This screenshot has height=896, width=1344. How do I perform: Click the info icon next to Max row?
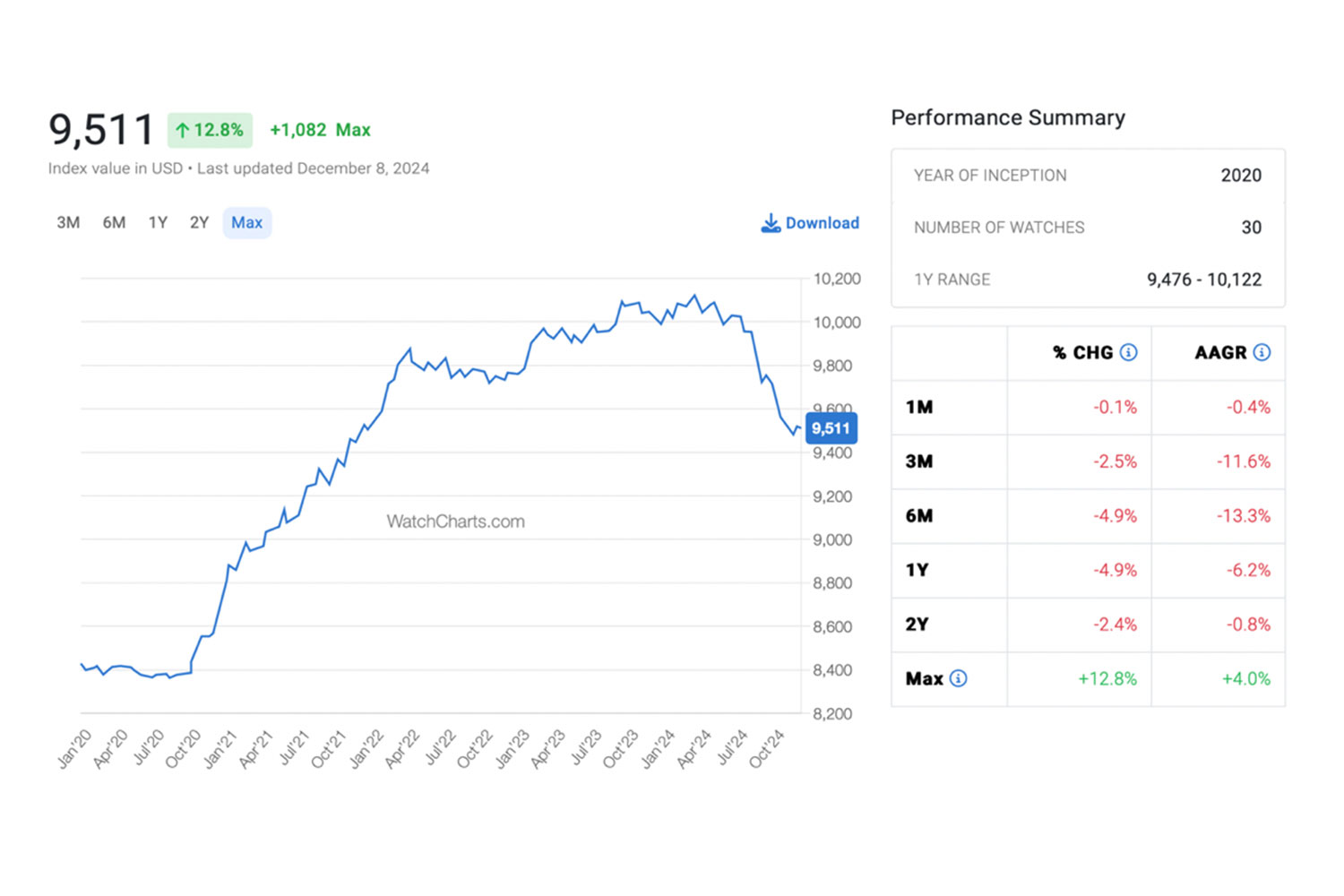tap(958, 678)
